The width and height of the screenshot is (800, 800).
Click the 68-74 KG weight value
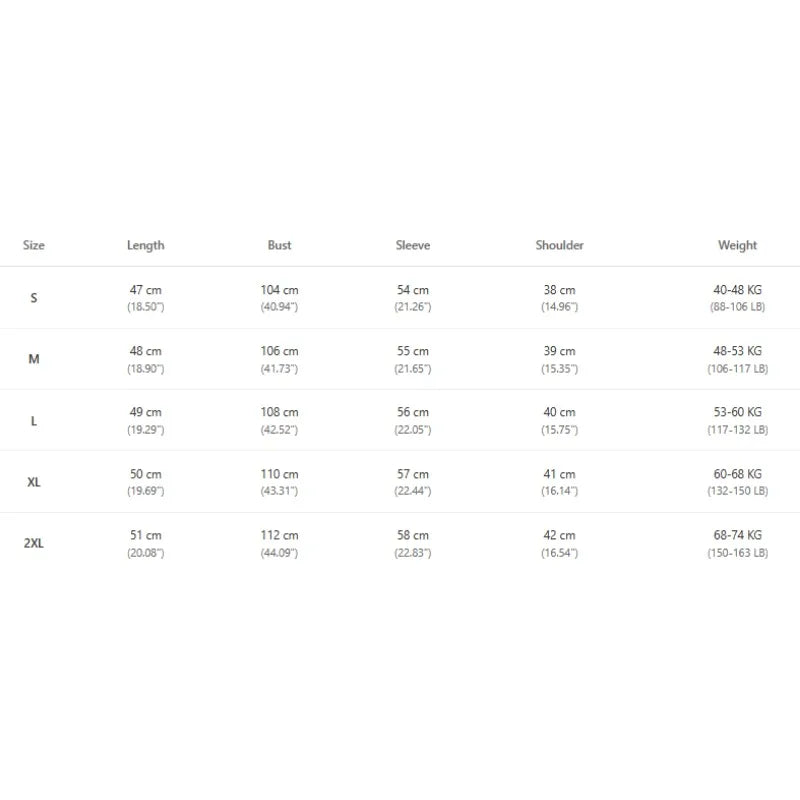pos(737,535)
